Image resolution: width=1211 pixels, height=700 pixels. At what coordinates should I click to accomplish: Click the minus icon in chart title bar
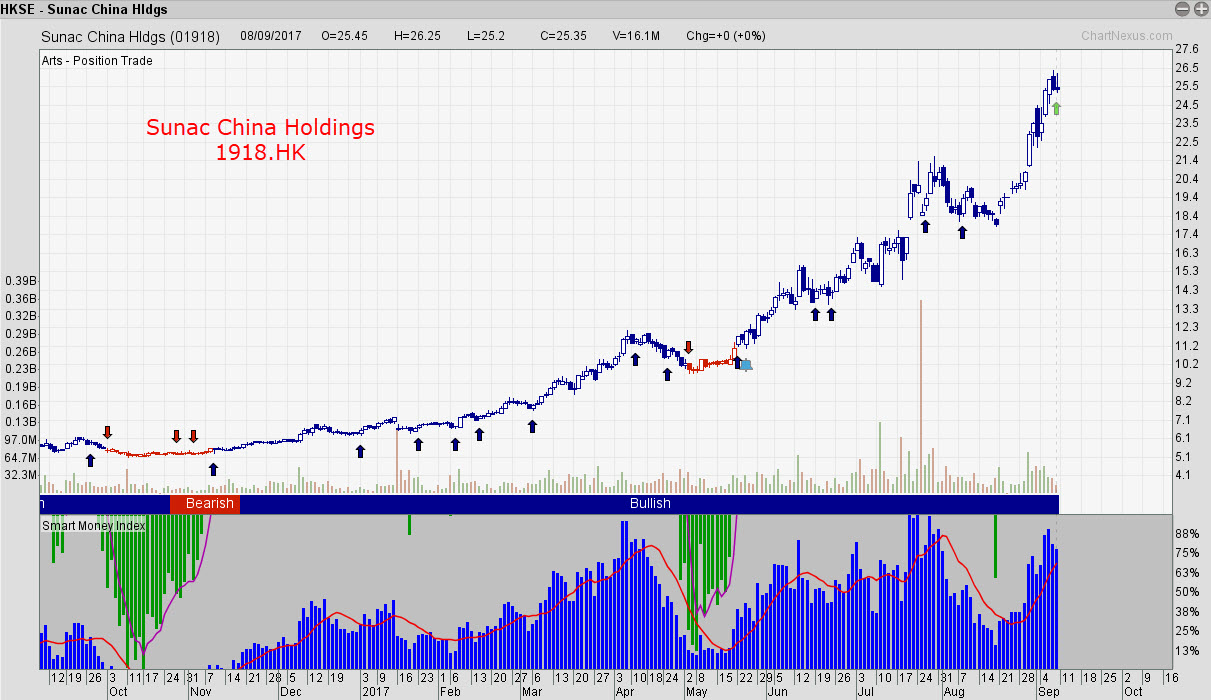point(1182,9)
